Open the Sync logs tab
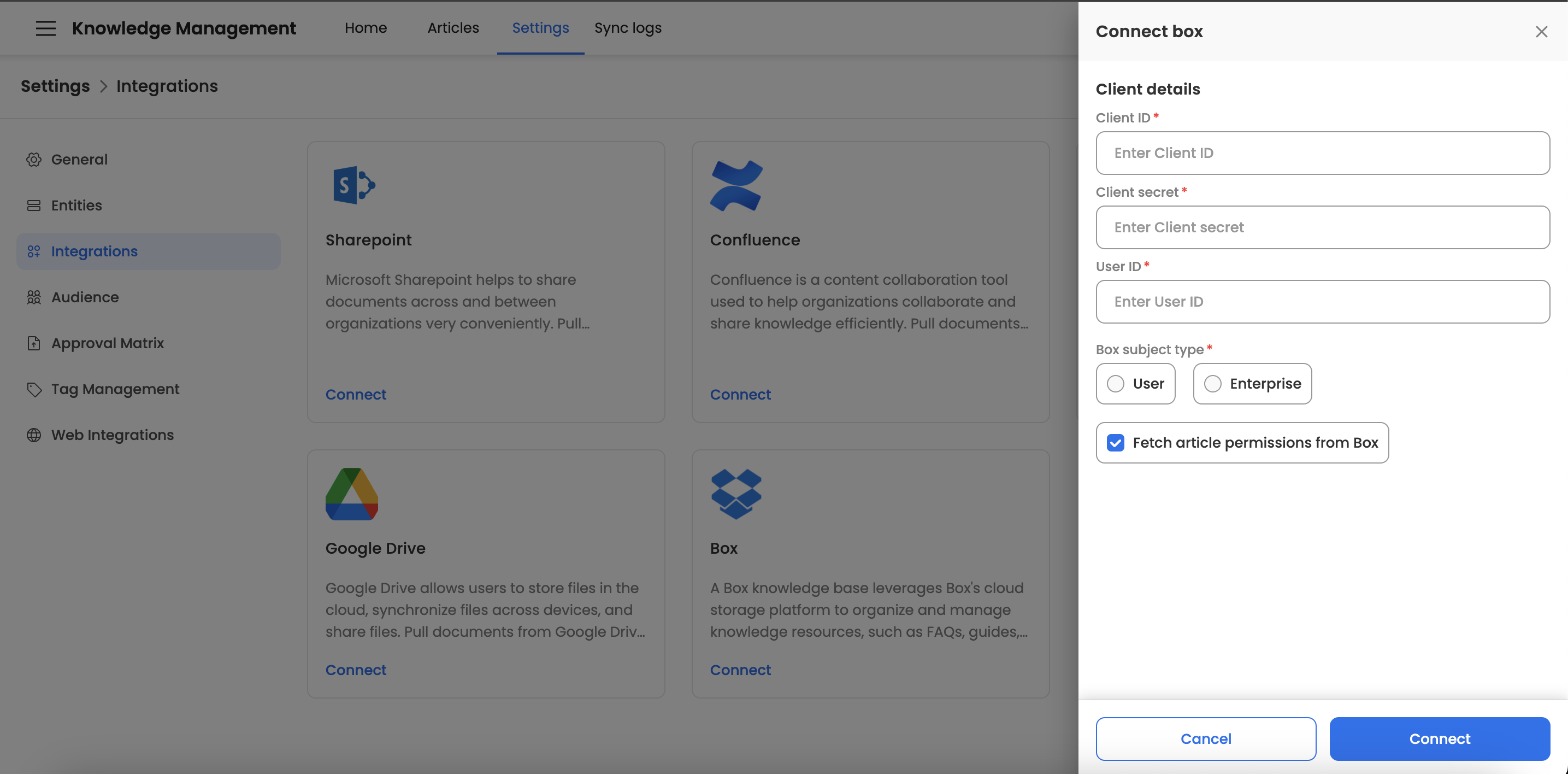This screenshot has height=774, width=1568. pyautogui.click(x=628, y=28)
